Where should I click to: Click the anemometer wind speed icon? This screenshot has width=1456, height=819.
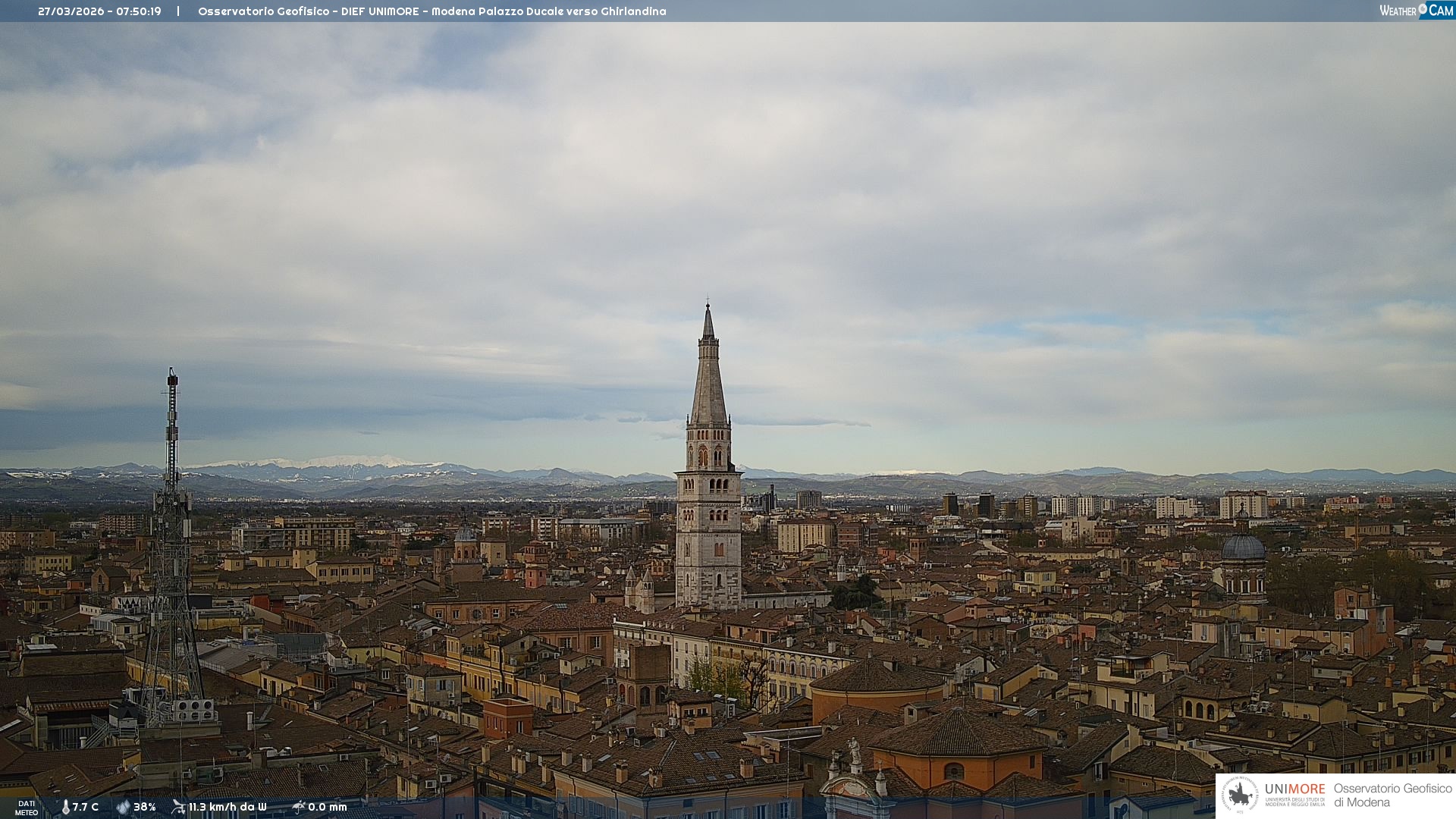tap(178, 807)
